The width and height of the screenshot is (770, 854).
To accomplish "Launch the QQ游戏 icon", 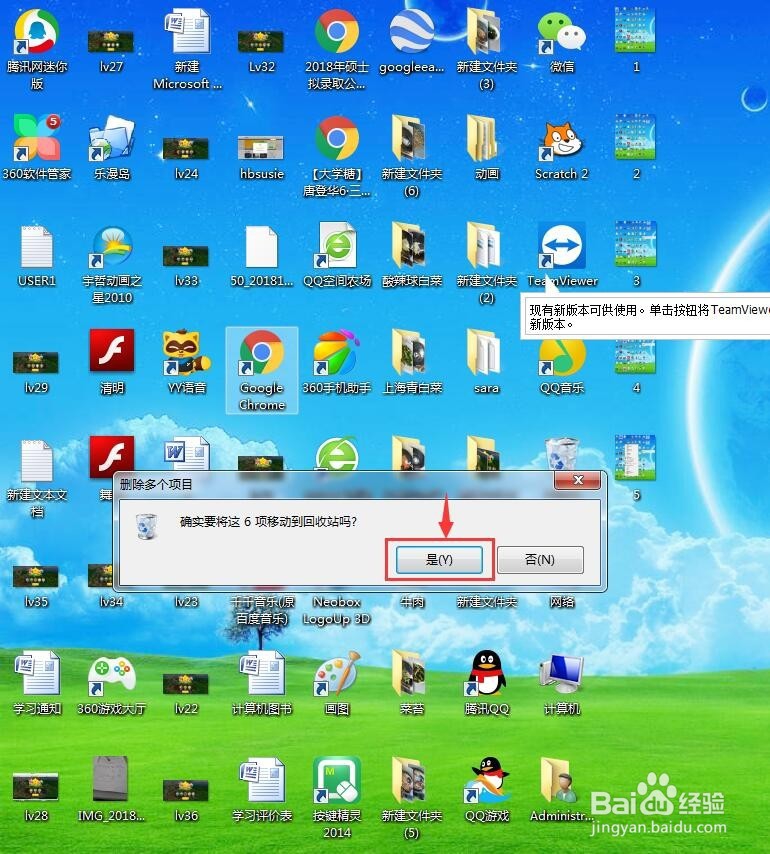I will click(x=486, y=780).
